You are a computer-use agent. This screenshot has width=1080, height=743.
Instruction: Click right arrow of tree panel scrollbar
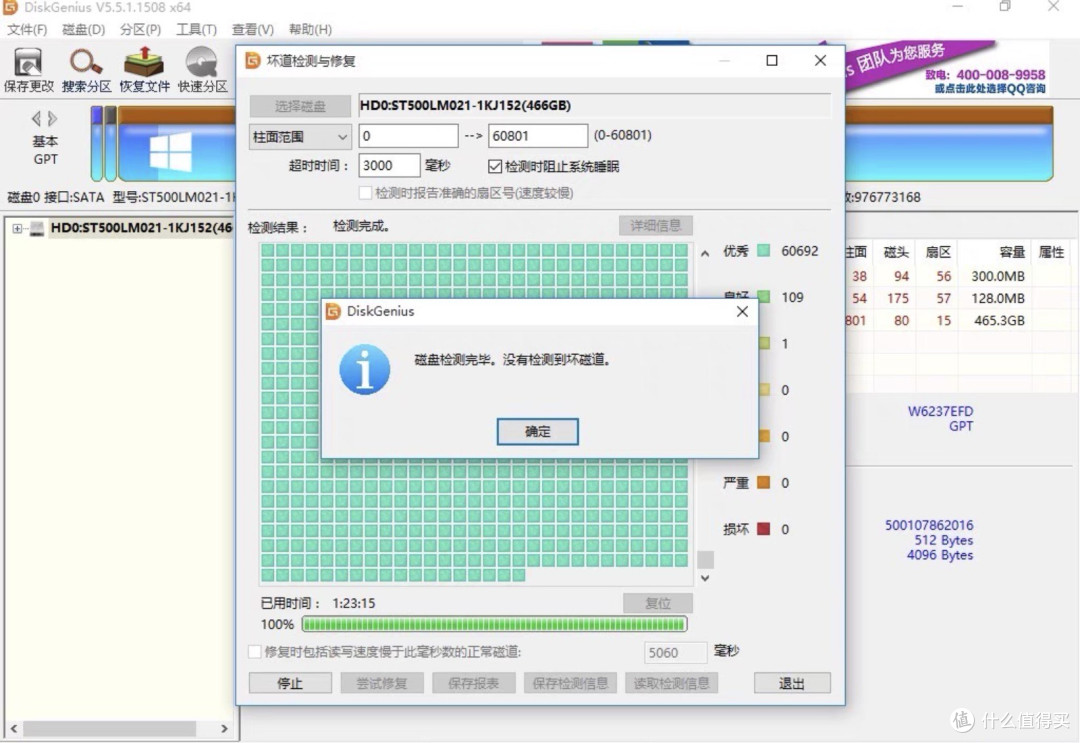point(225,728)
